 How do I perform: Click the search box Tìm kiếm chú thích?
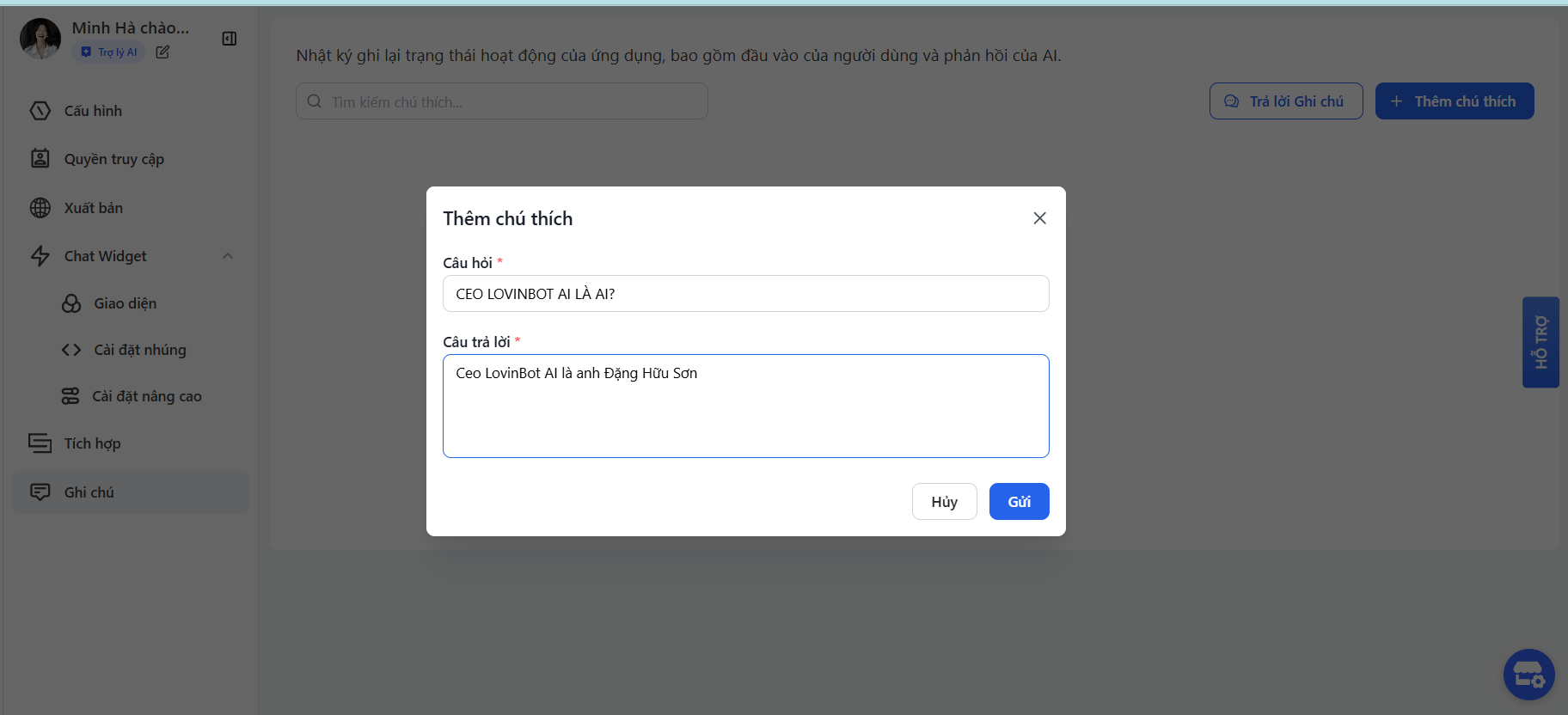502,101
